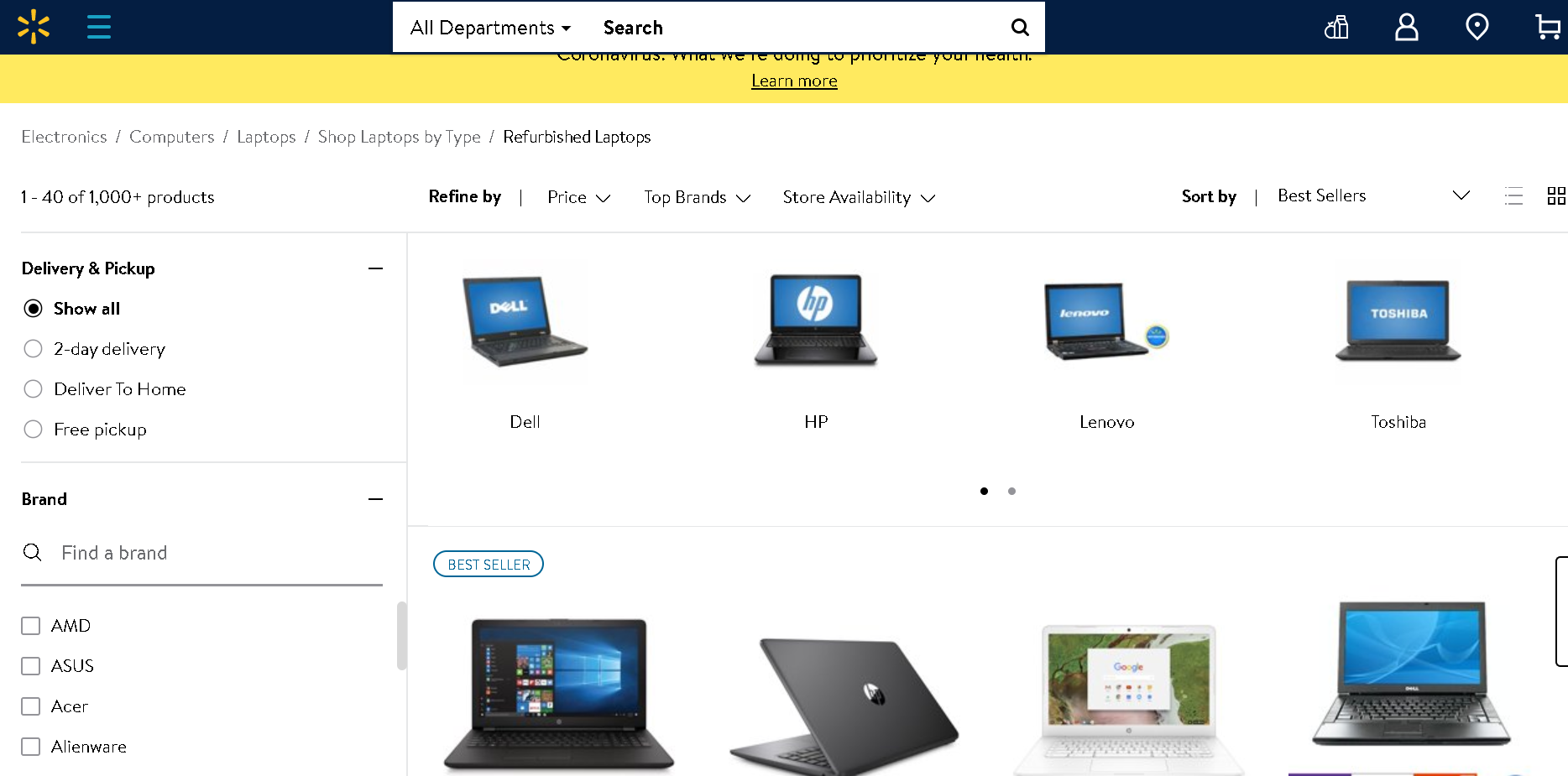The width and height of the screenshot is (1568, 776).
Task: Open the hamburger navigation menu
Action: [99, 27]
